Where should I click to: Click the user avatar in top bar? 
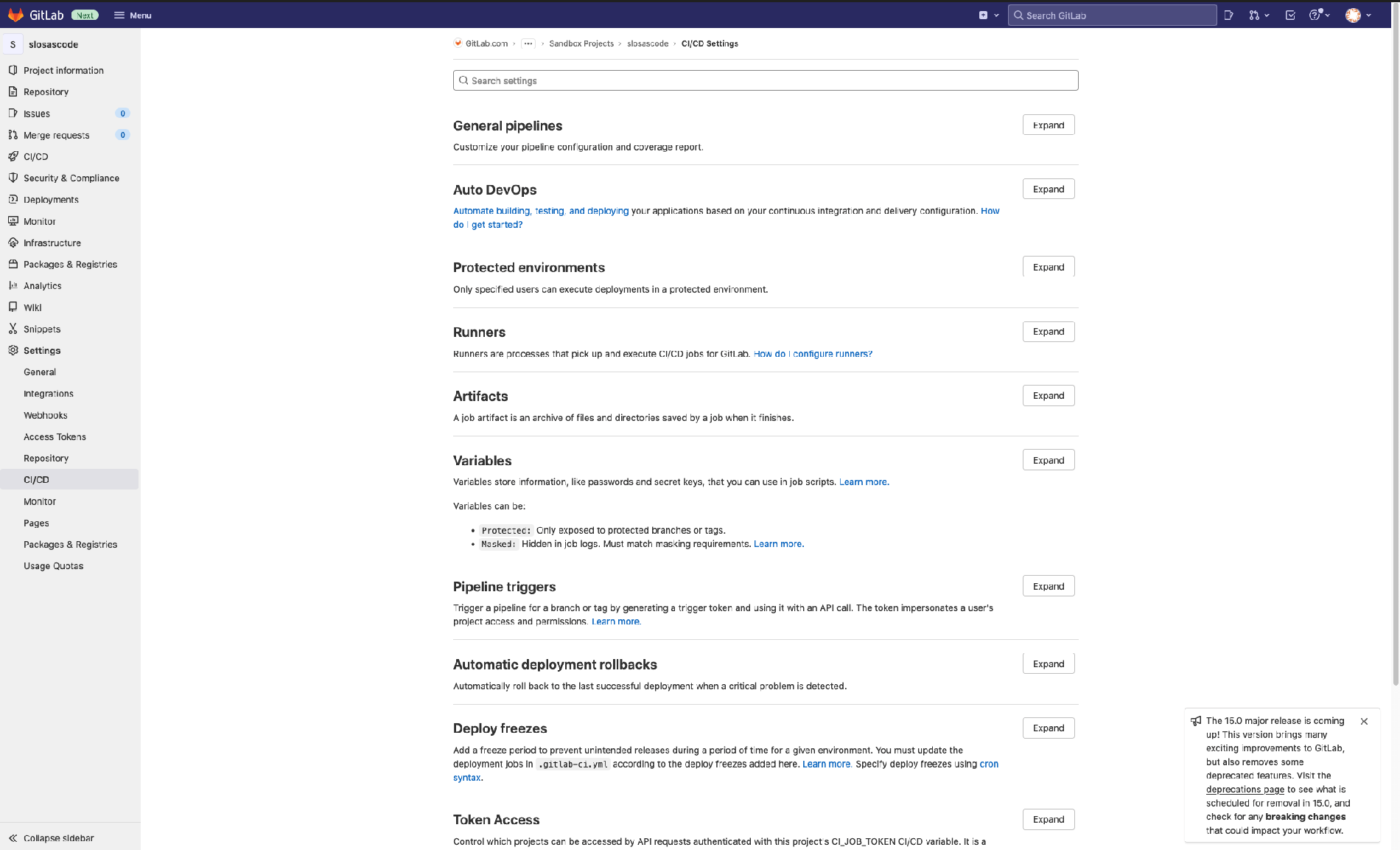1353,15
